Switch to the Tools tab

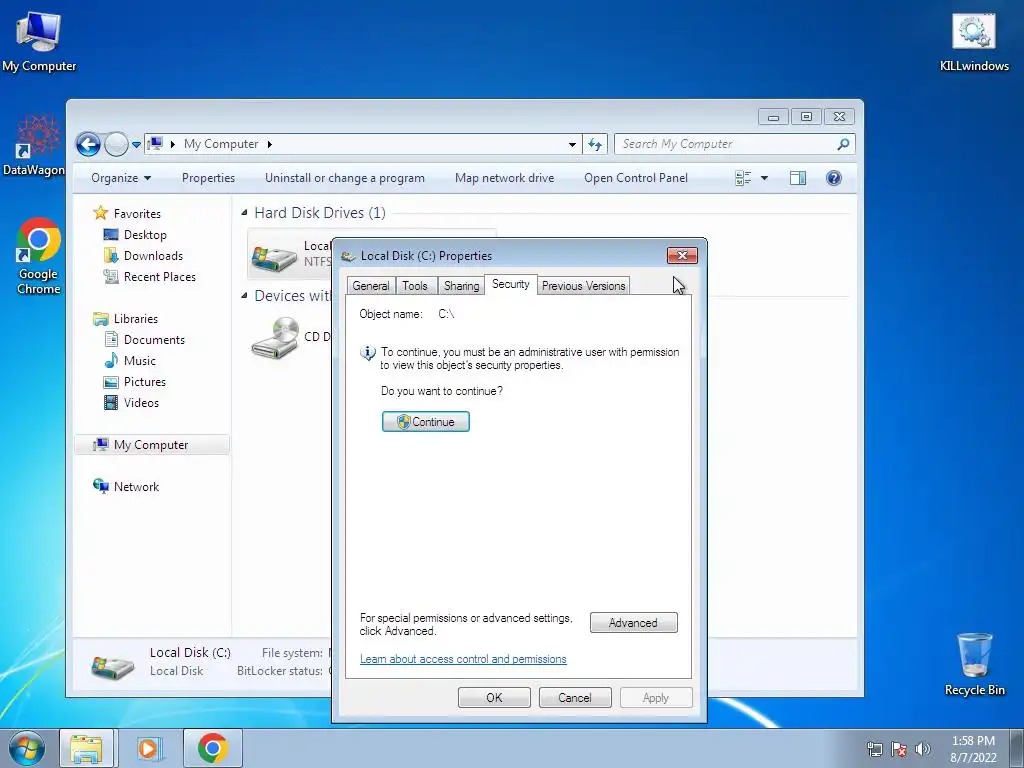(x=415, y=285)
